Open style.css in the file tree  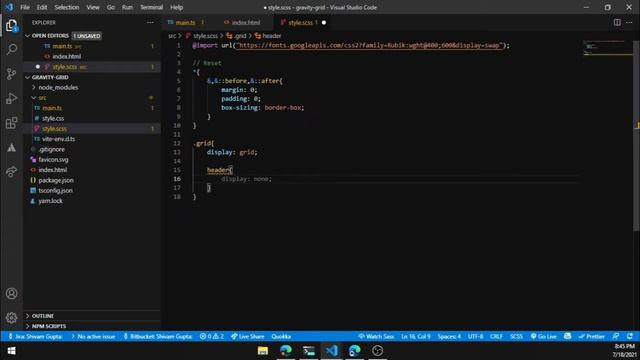[x=53, y=118]
